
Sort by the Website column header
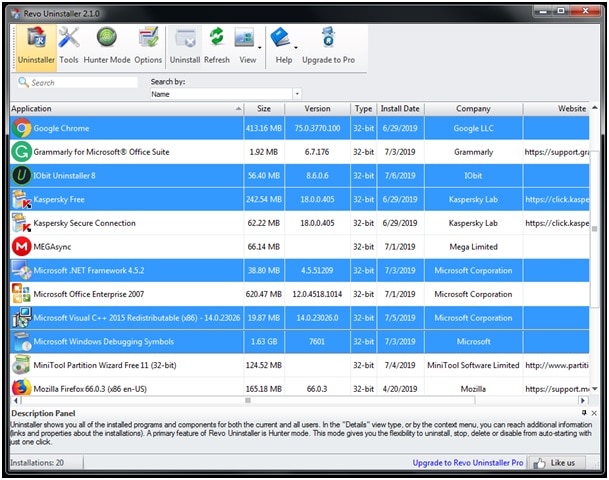[556, 109]
